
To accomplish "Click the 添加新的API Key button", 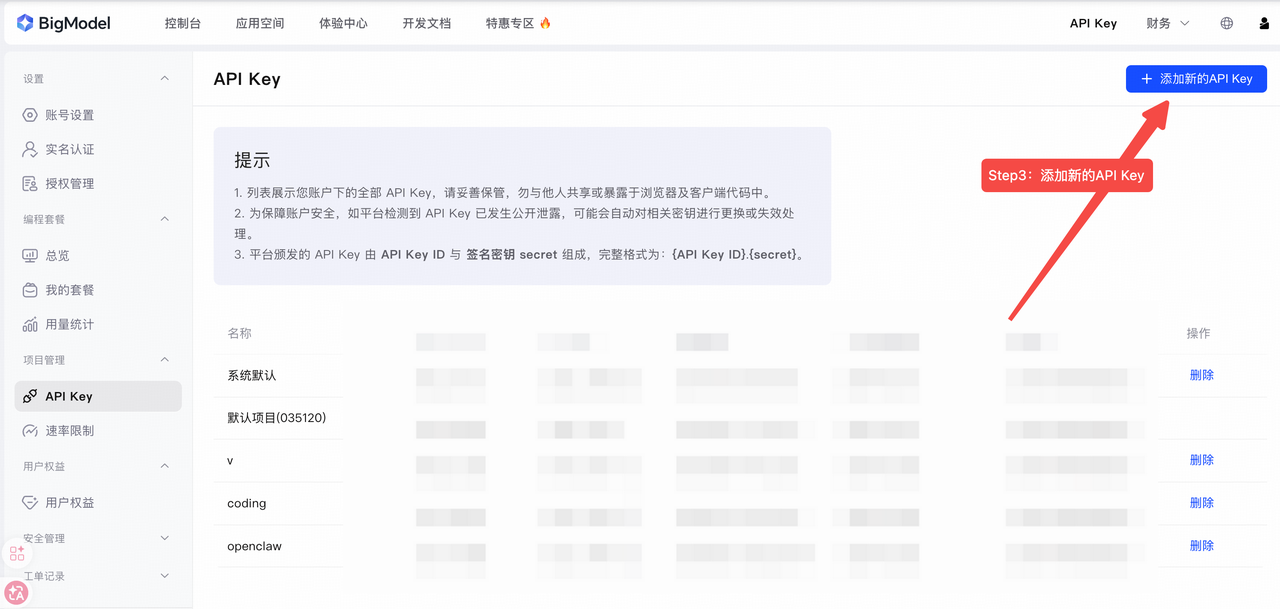I will [1196, 78].
